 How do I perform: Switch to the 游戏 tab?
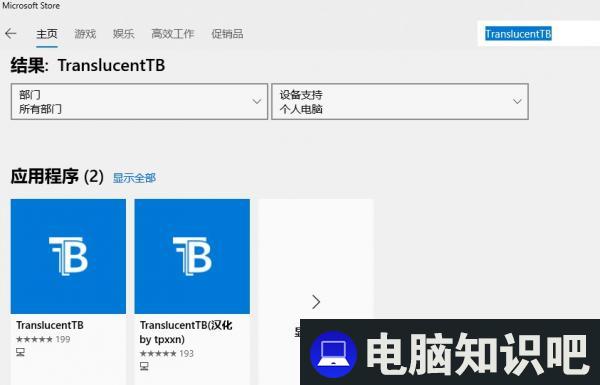pyautogui.click(x=85, y=34)
